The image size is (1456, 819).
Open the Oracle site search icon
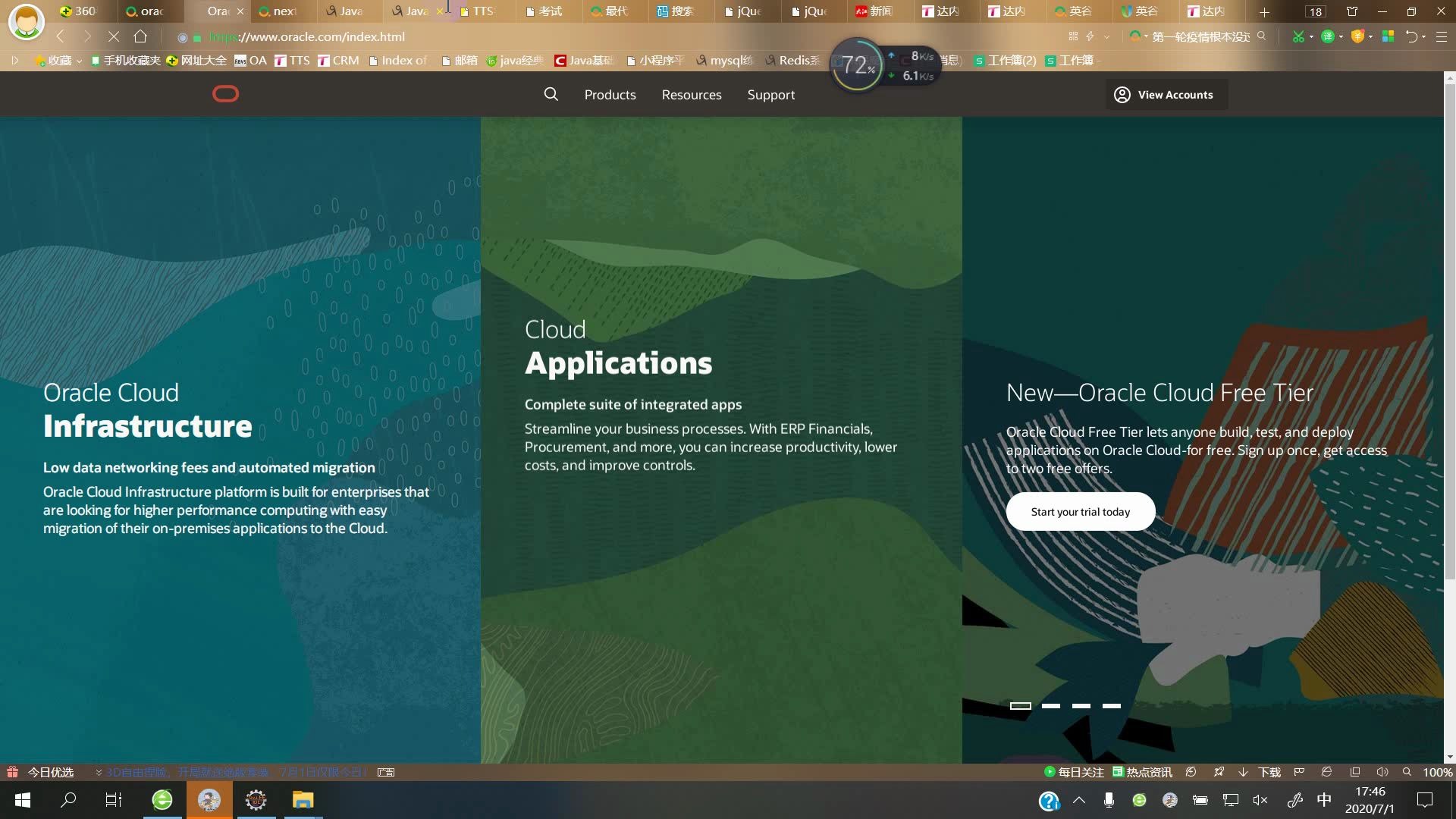tap(551, 94)
